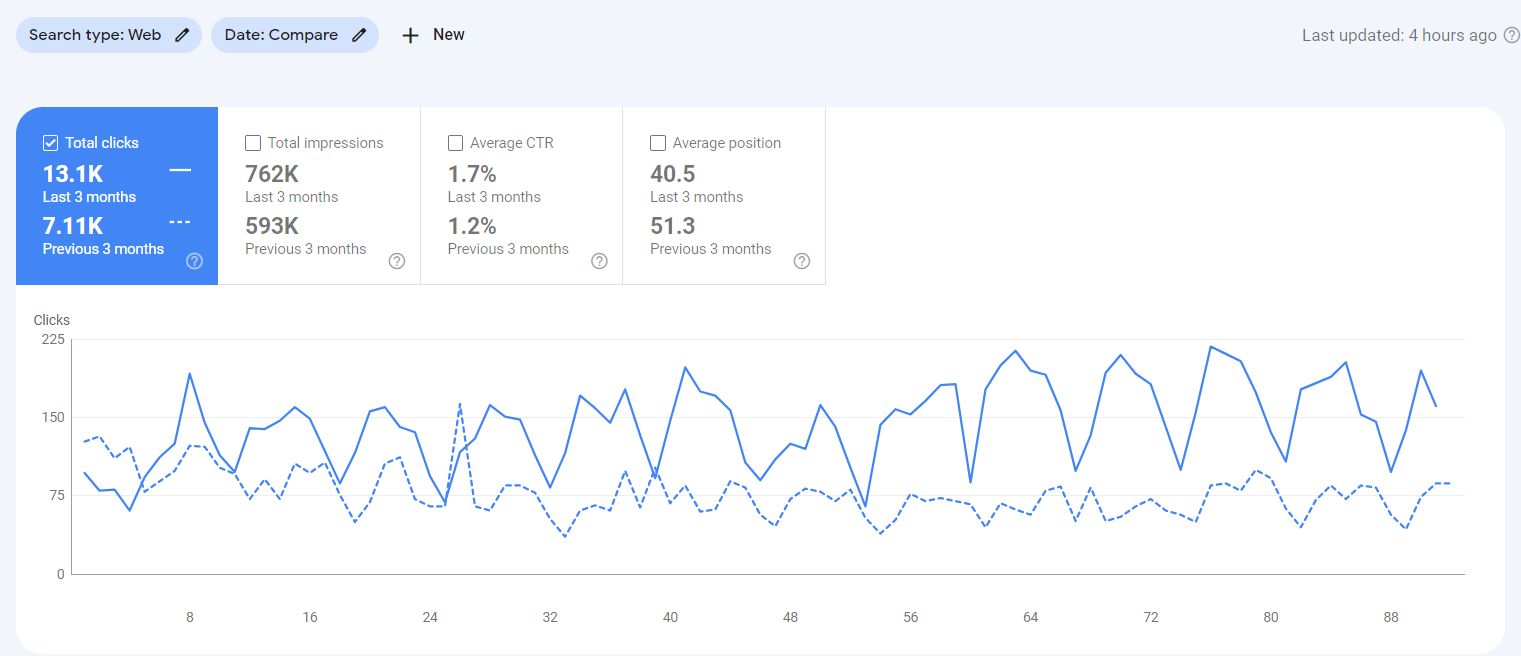Enable the Total impressions checkbox
This screenshot has width=1521, height=656.
tap(252, 143)
